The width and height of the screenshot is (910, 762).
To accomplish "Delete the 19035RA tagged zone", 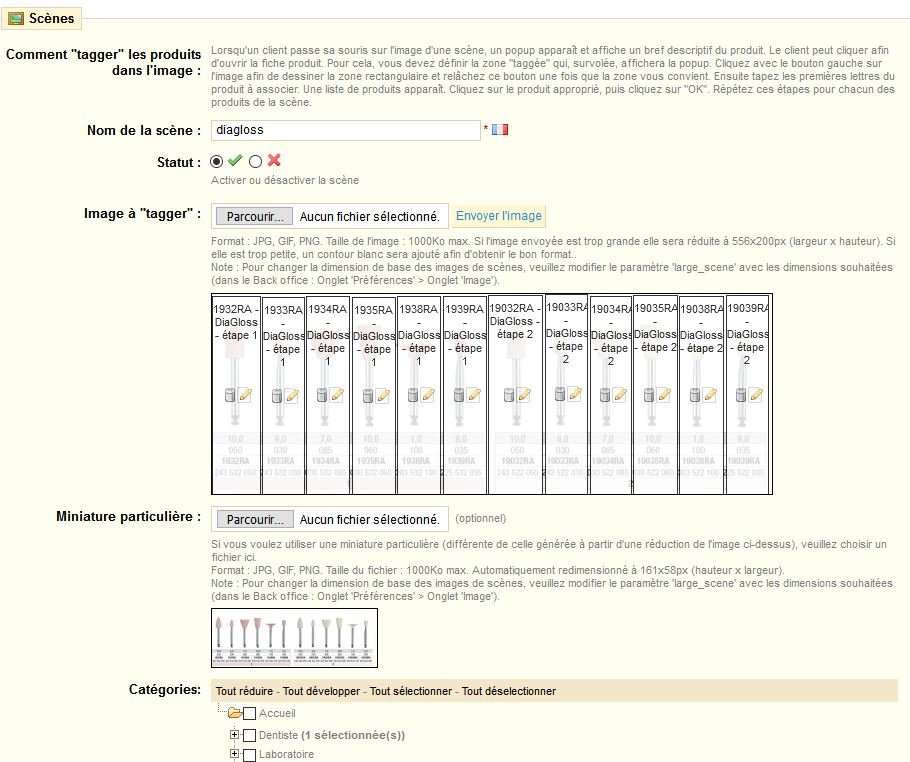I will click(649, 395).
